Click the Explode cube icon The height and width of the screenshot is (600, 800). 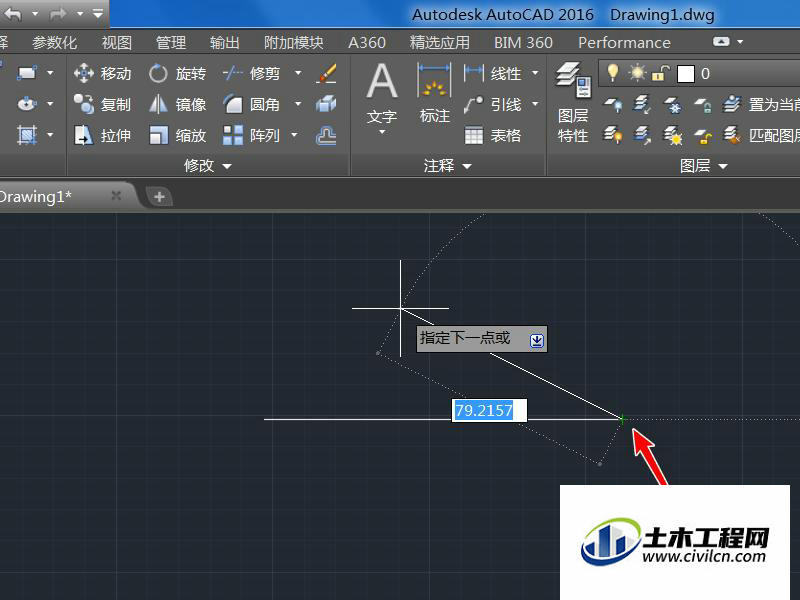click(x=326, y=104)
